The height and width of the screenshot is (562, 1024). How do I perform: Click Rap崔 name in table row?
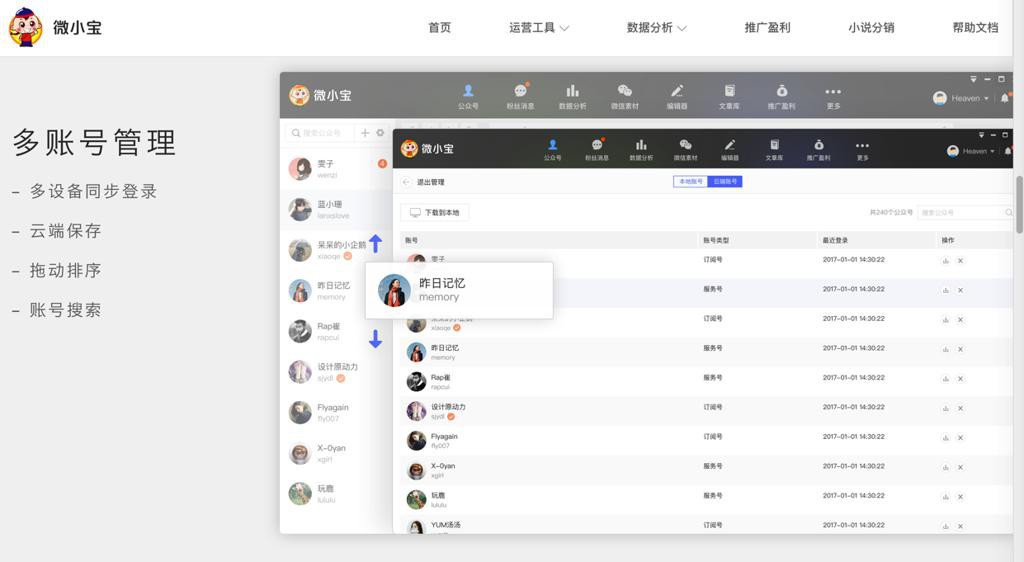(x=440, y=377)
